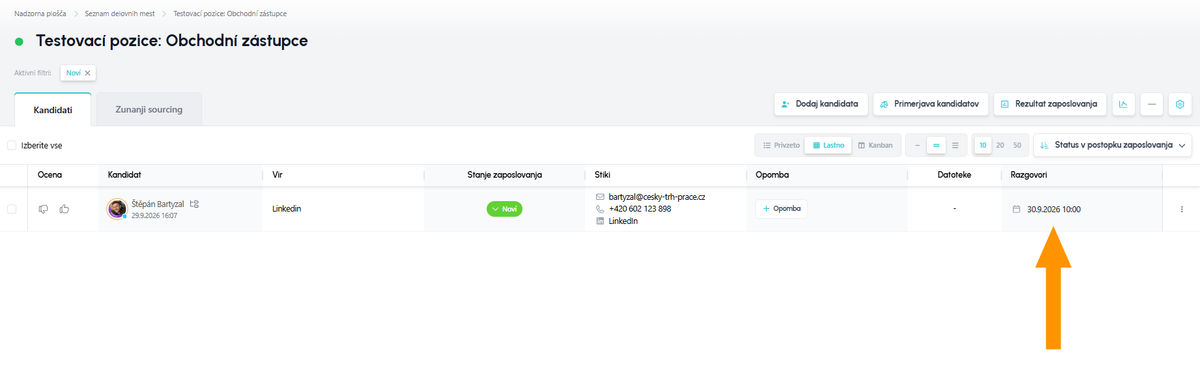Screen dimensions: 1200x371
Task: Click the thumbs up rating icon
Action: tap(64, 209)
